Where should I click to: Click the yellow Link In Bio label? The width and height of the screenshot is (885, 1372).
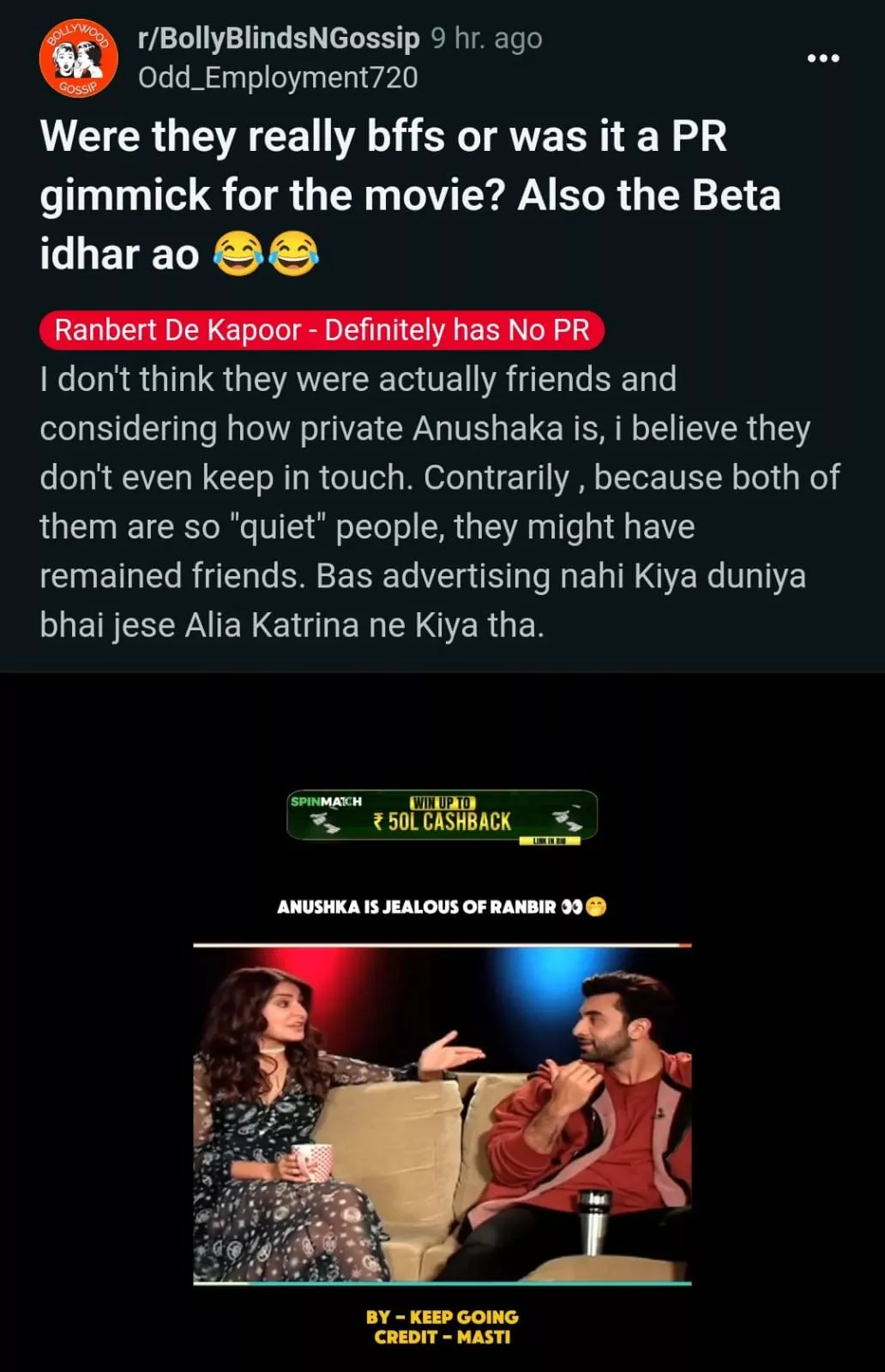click(x=550, y=841)
